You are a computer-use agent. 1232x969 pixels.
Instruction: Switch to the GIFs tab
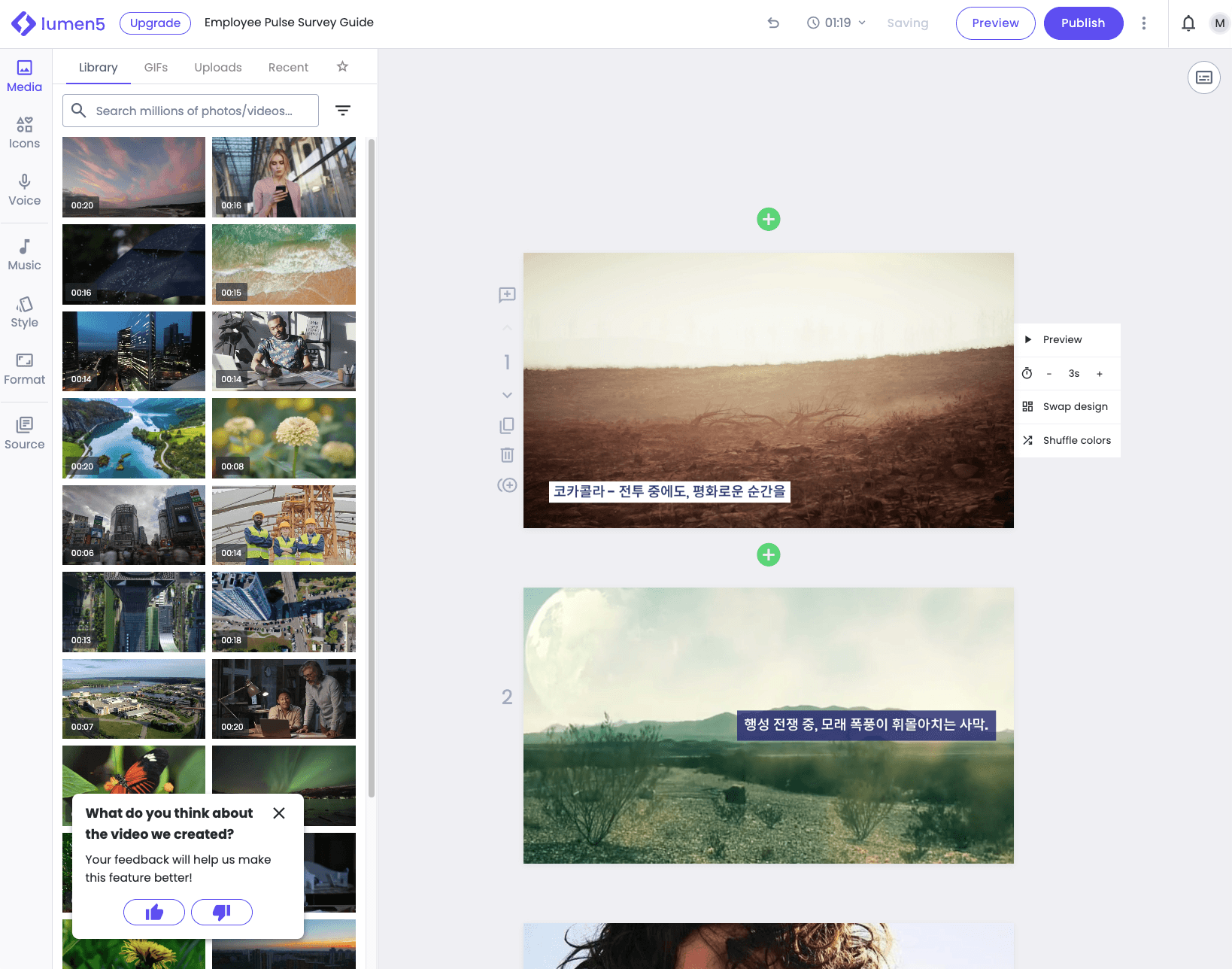pos(156,67)
